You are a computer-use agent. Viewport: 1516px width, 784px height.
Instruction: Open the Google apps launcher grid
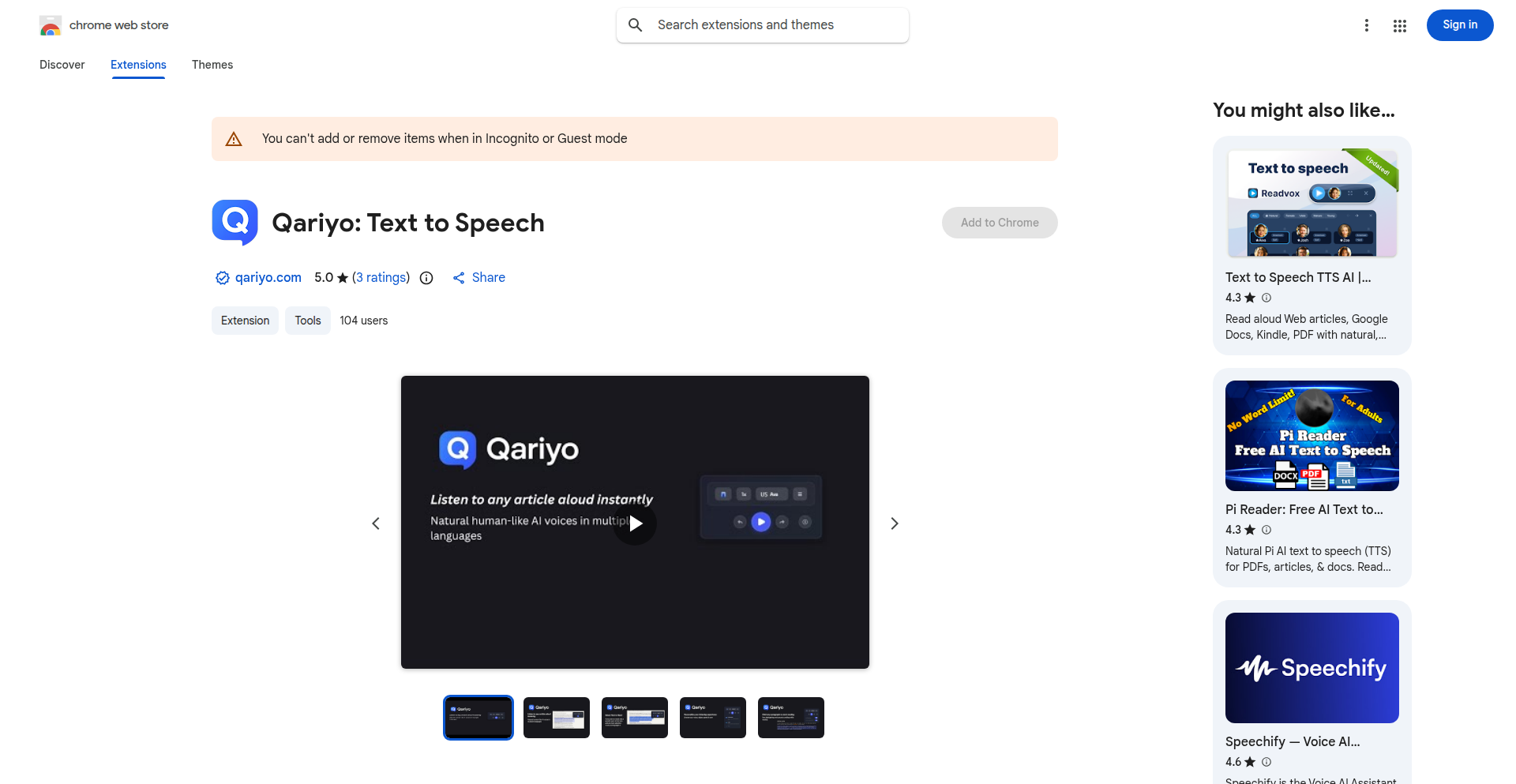pos(1400,25)
